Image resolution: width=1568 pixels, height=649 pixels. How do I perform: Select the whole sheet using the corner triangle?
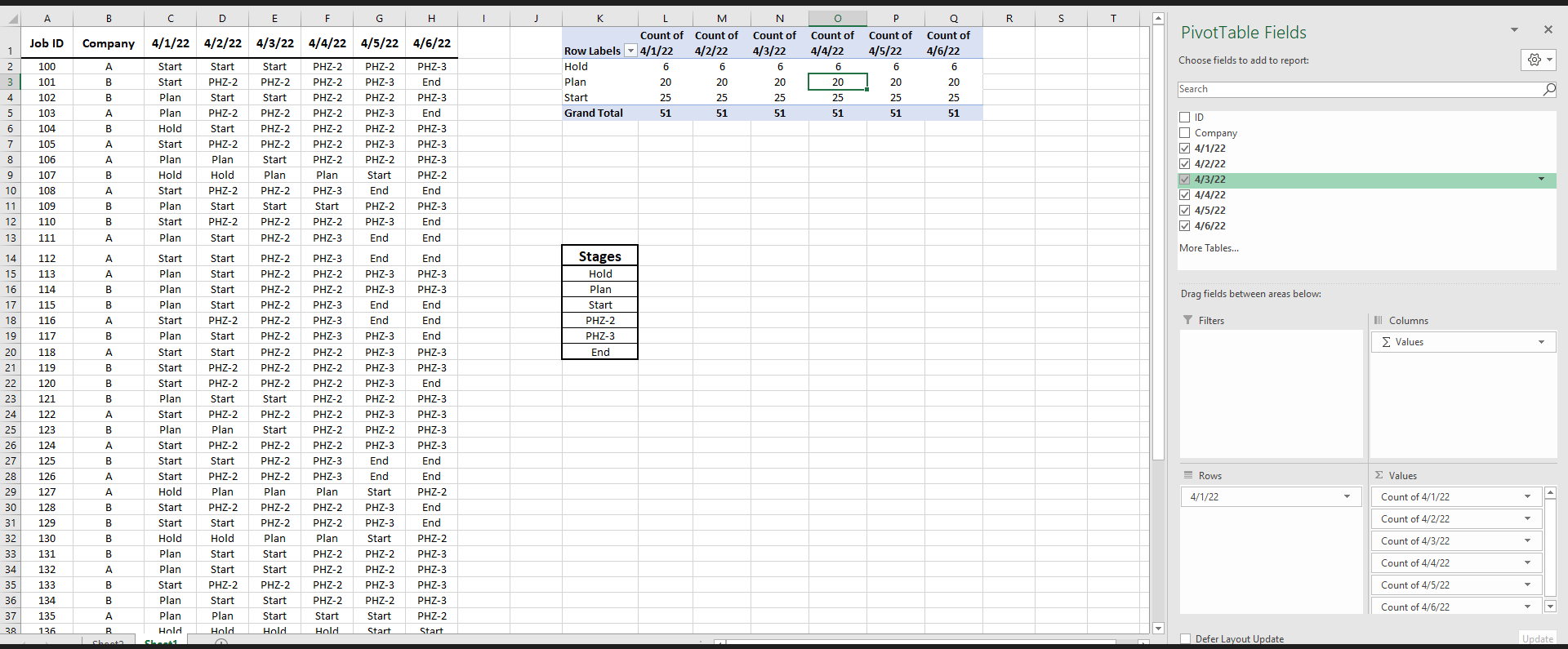tap(11, 18)
